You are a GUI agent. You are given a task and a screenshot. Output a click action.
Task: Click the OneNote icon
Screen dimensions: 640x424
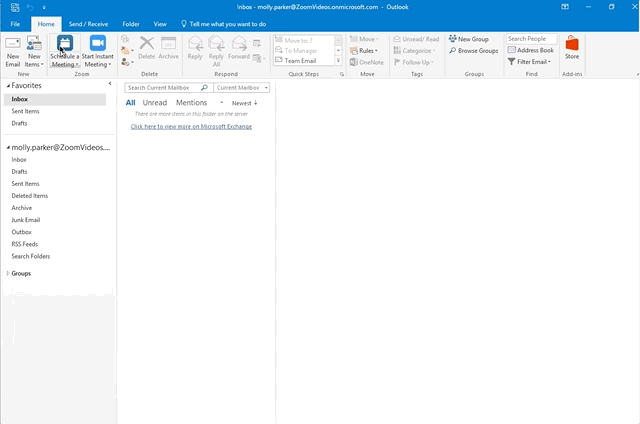click(354, 62)
